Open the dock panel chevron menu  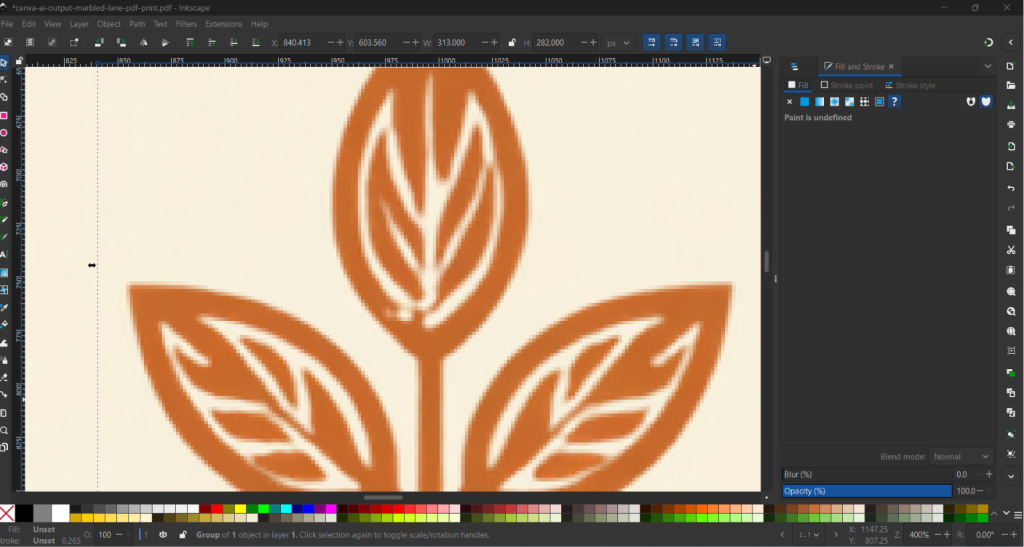987,67
